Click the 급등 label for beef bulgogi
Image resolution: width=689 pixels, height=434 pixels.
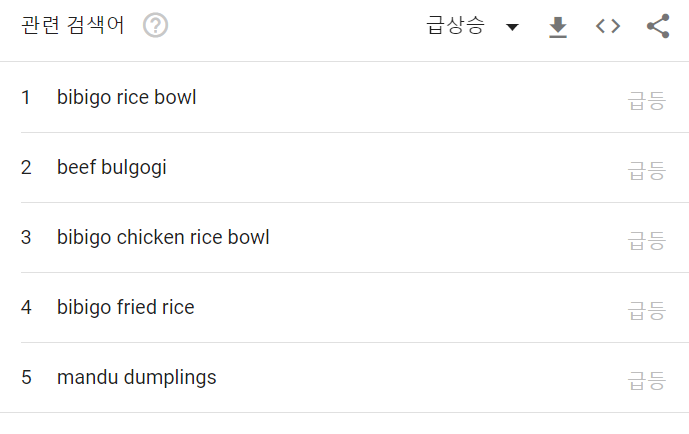(647, 171)
